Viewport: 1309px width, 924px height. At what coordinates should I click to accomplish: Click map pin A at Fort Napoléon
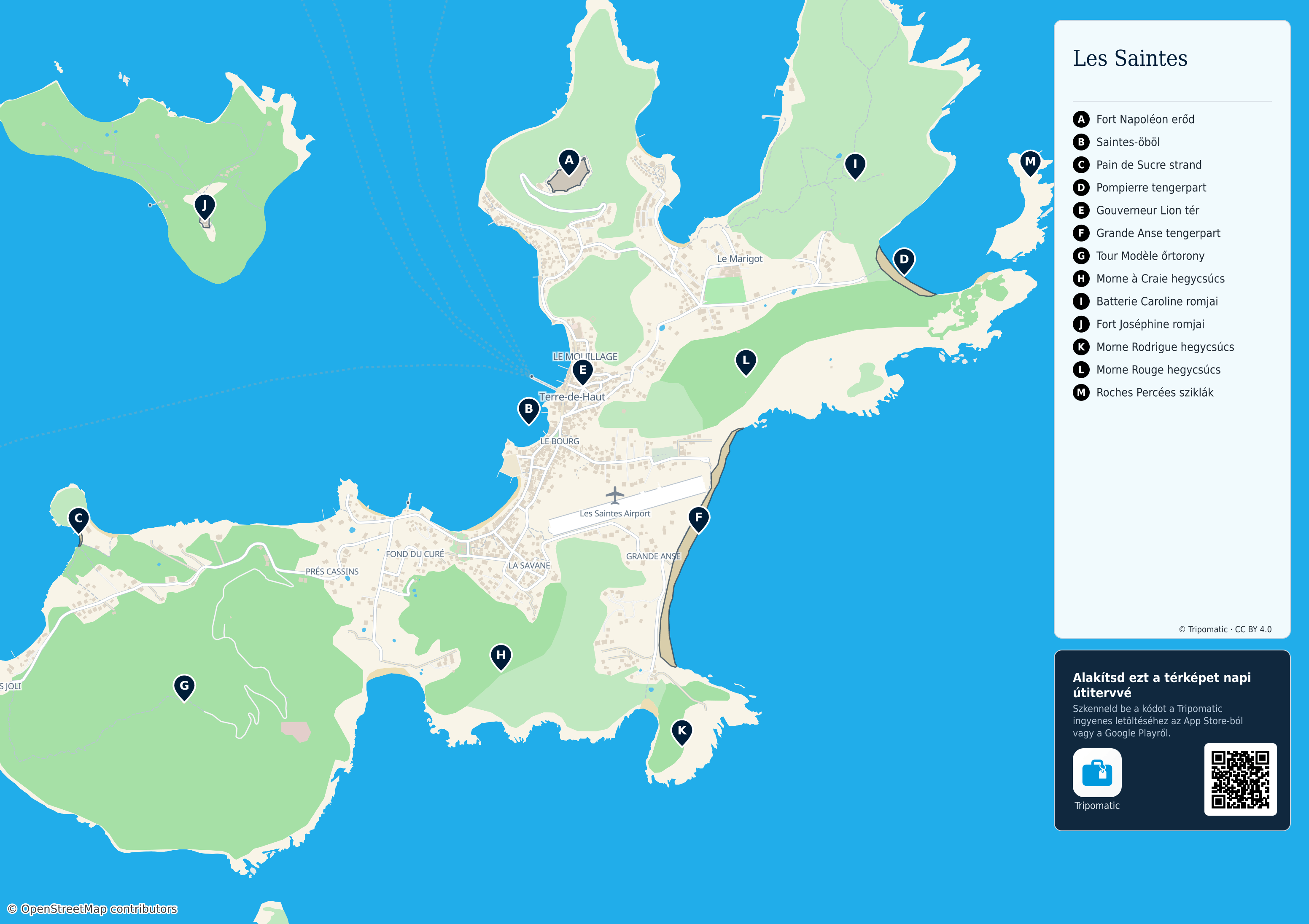(x=569, y=162)
